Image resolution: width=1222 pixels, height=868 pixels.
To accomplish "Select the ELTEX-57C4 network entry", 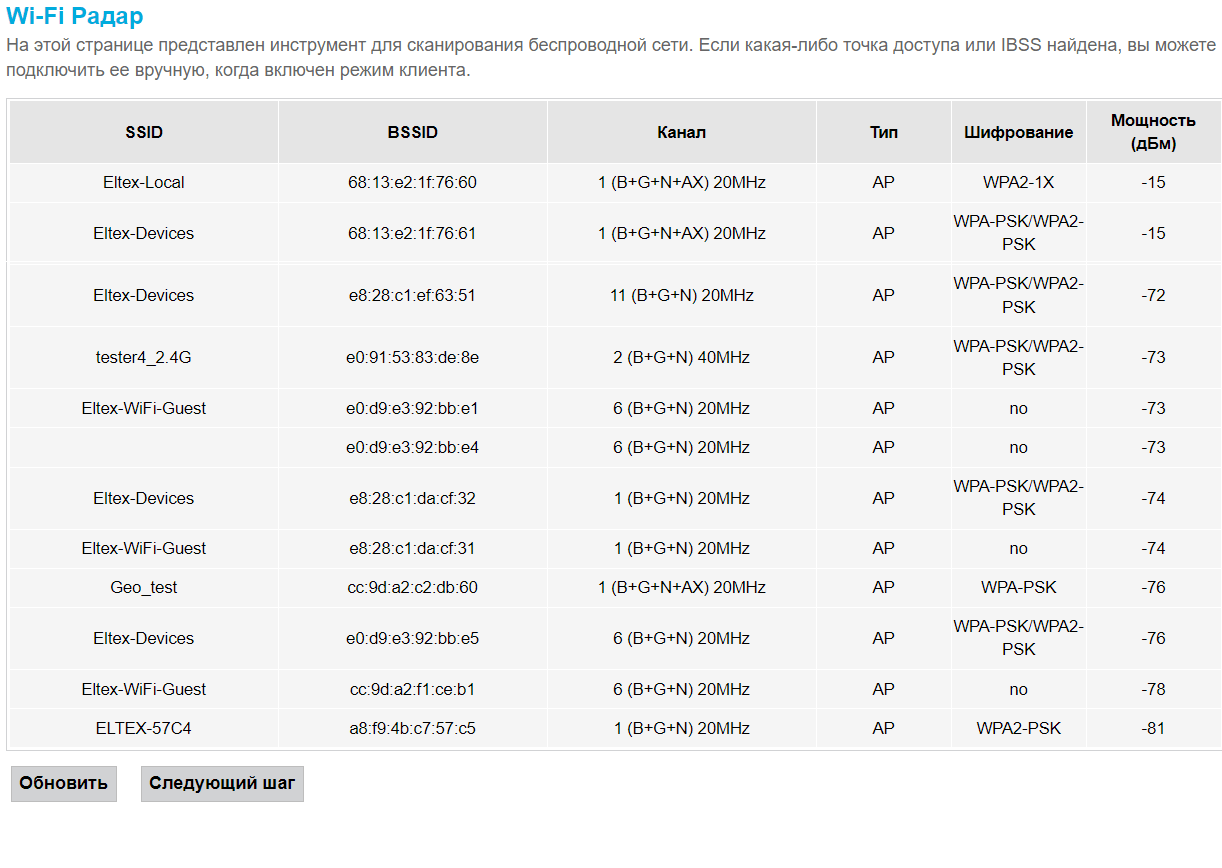I will click(x=144, y=728).
